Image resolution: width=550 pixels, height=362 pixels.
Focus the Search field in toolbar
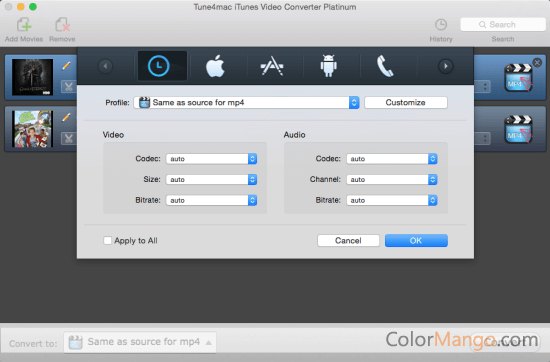tap(503, 25)
